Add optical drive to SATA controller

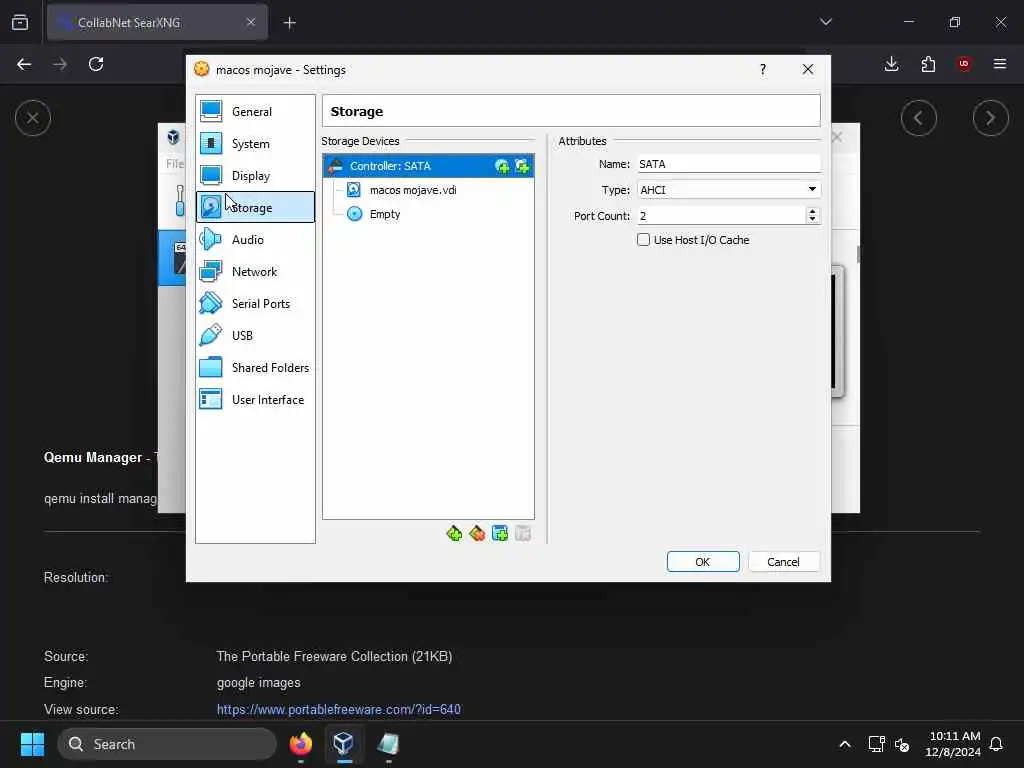[502, 167]
